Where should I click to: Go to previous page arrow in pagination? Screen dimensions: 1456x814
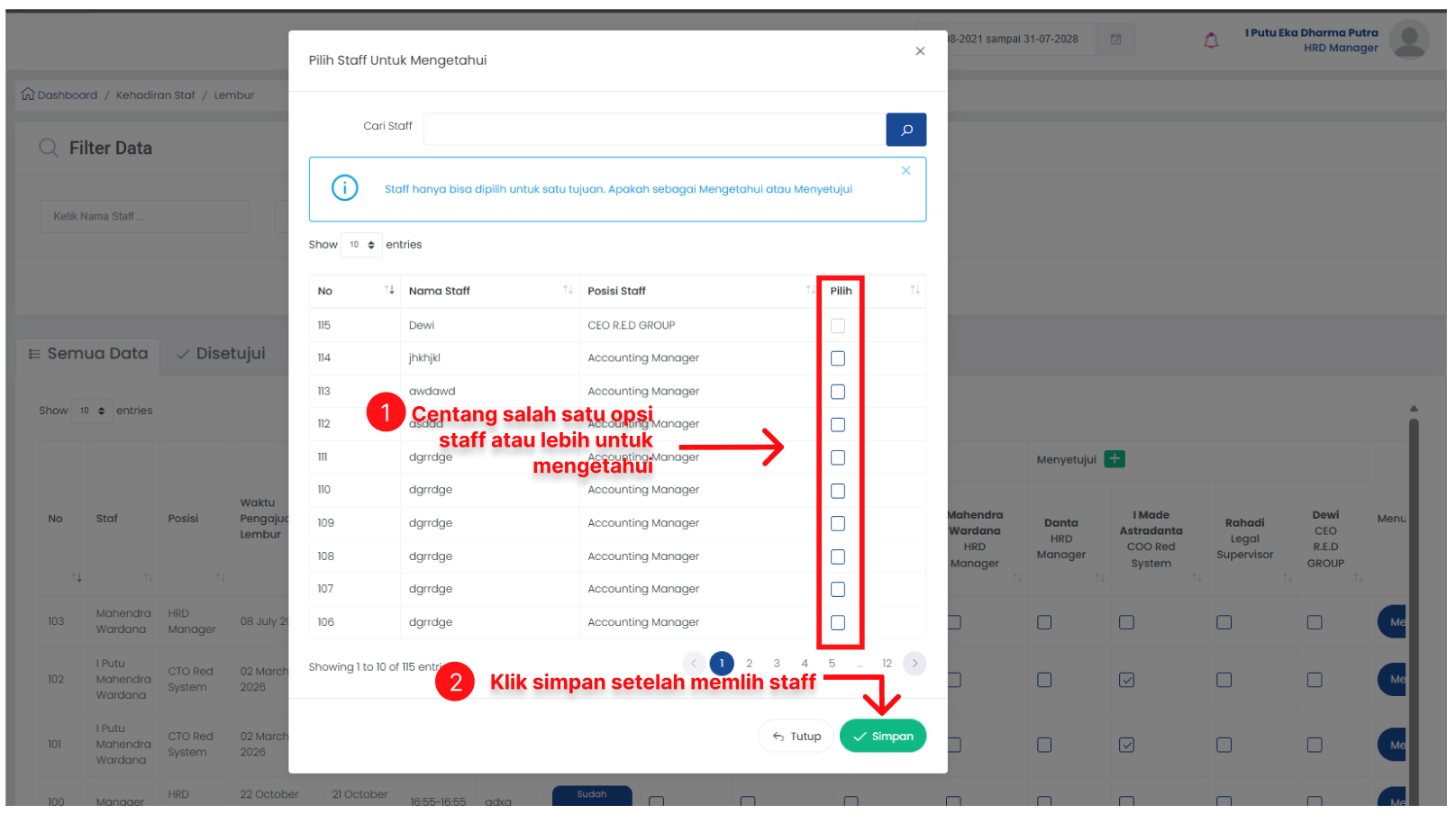pyautogui.click(x=694, y=664)
